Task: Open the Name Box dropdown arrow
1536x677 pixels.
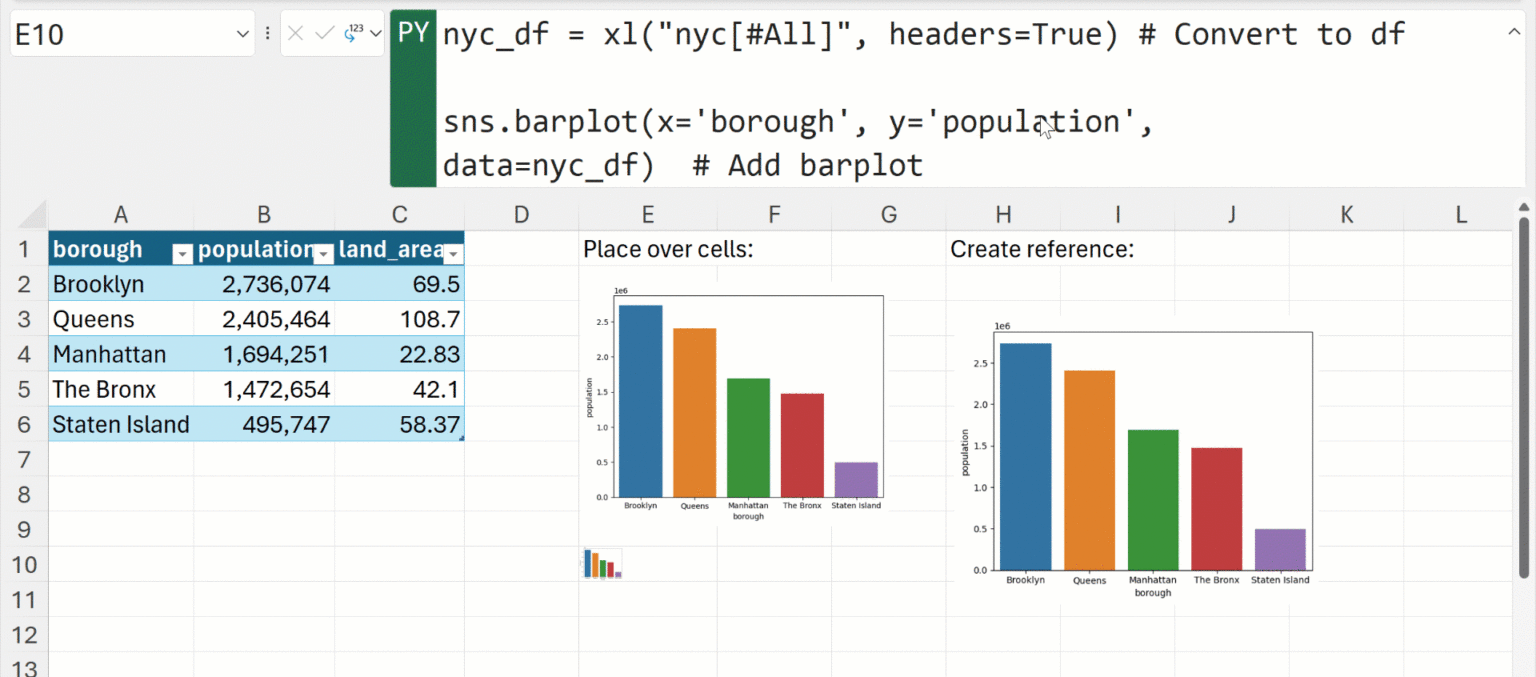Action: (242, 35)
